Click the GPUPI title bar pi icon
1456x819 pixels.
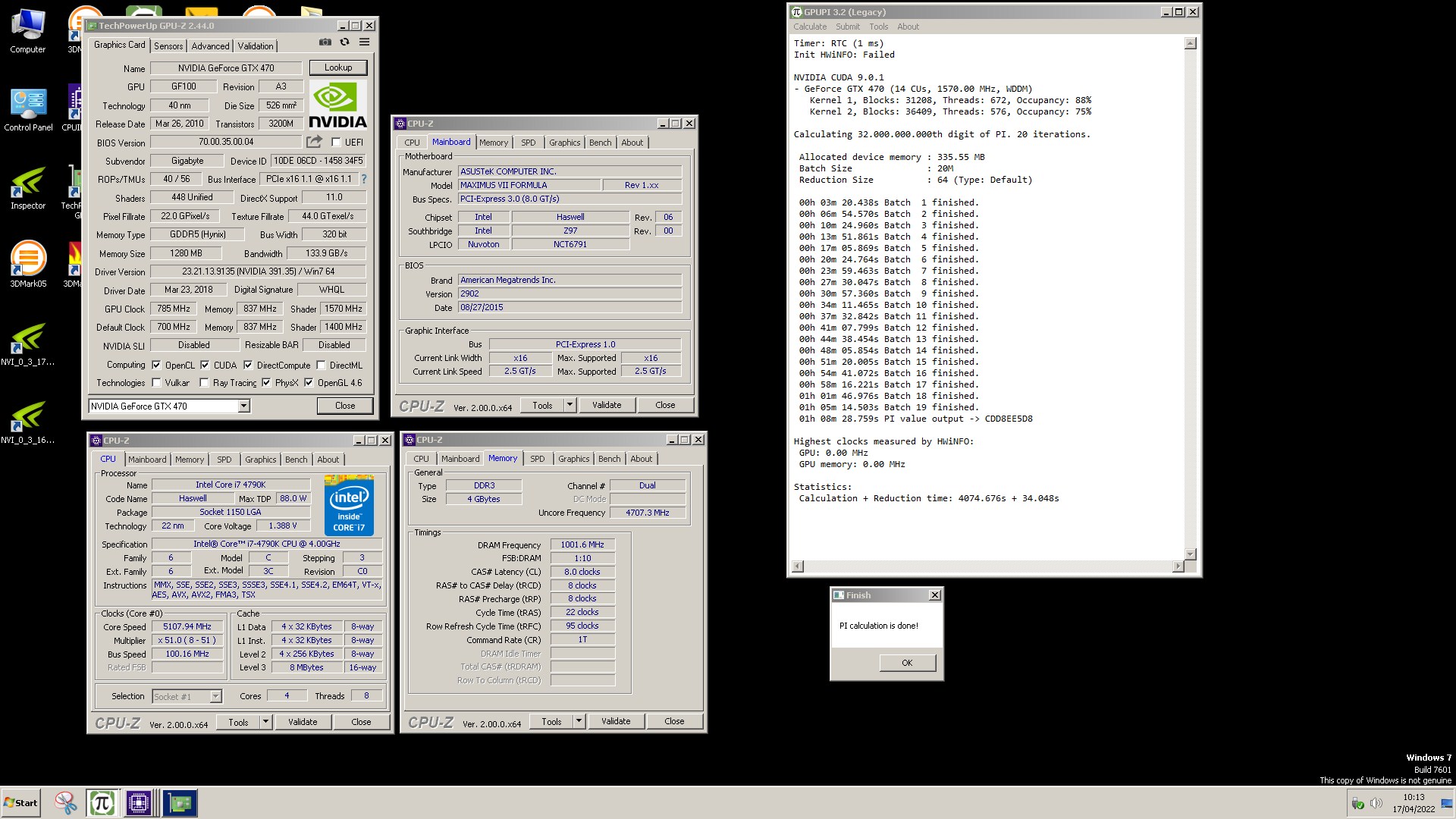pyautogui.click(x=796, y=12)
